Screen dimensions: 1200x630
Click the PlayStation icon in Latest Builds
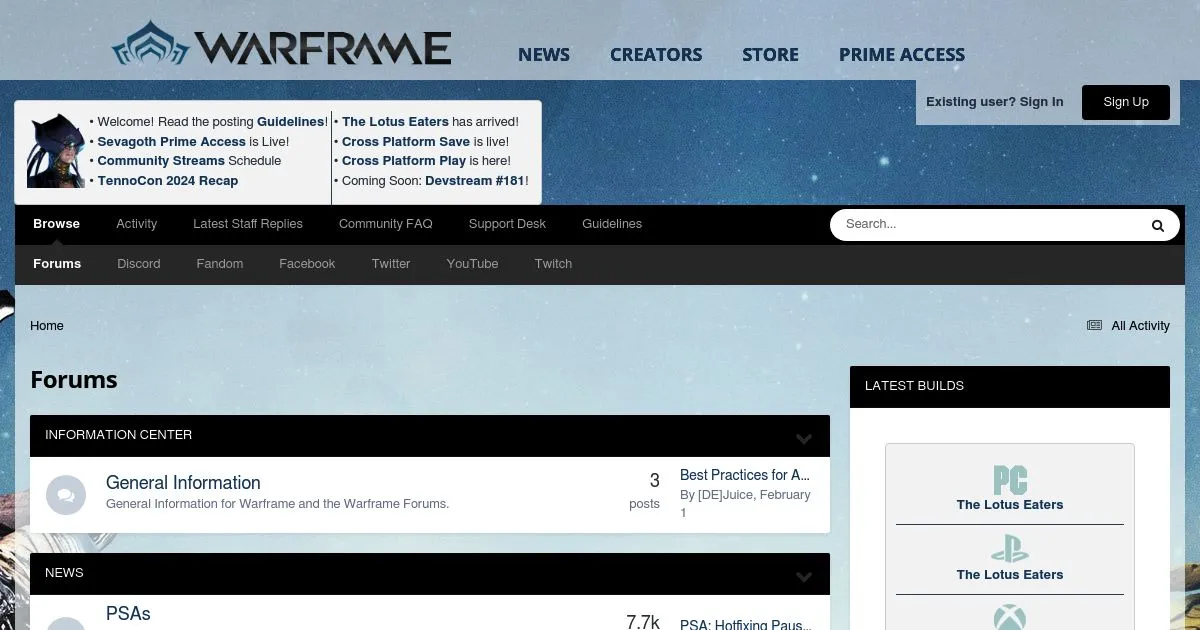click(1010, 550)
